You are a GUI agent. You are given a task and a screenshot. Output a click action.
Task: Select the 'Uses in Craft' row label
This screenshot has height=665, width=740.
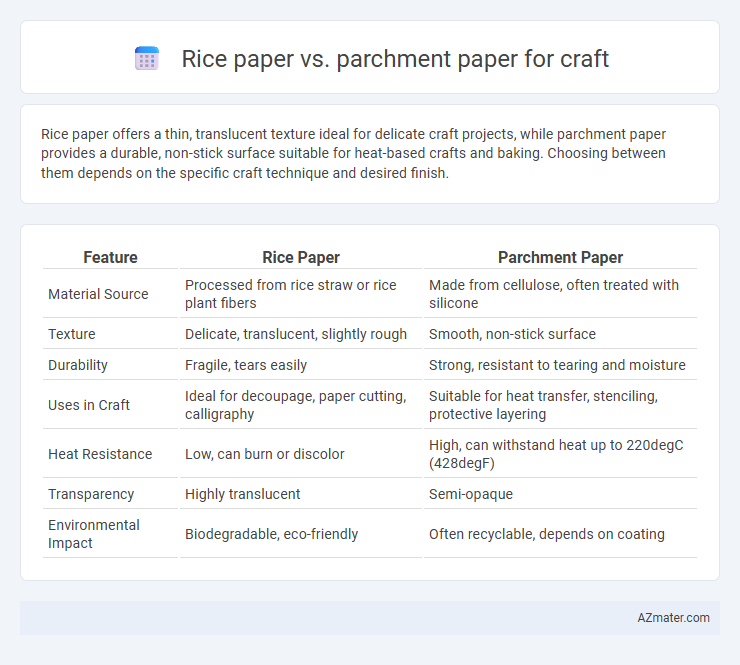pos(89,405)
